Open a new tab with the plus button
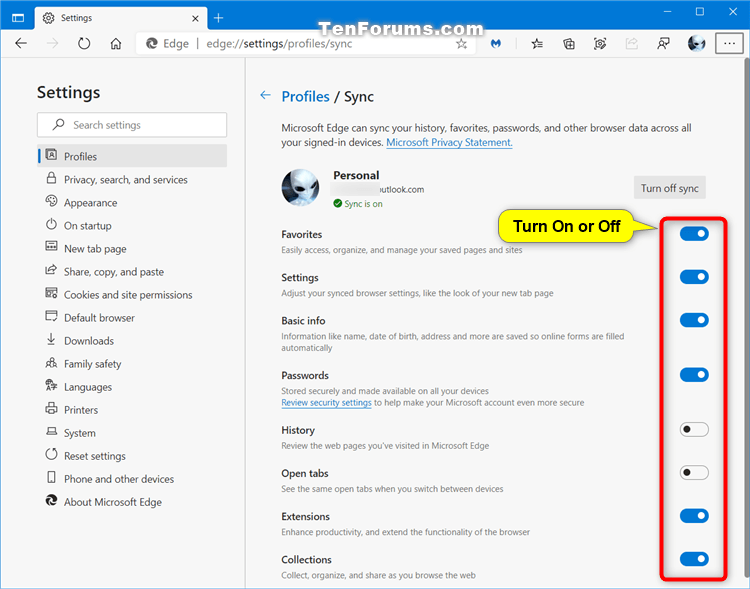 pos(219,18)
